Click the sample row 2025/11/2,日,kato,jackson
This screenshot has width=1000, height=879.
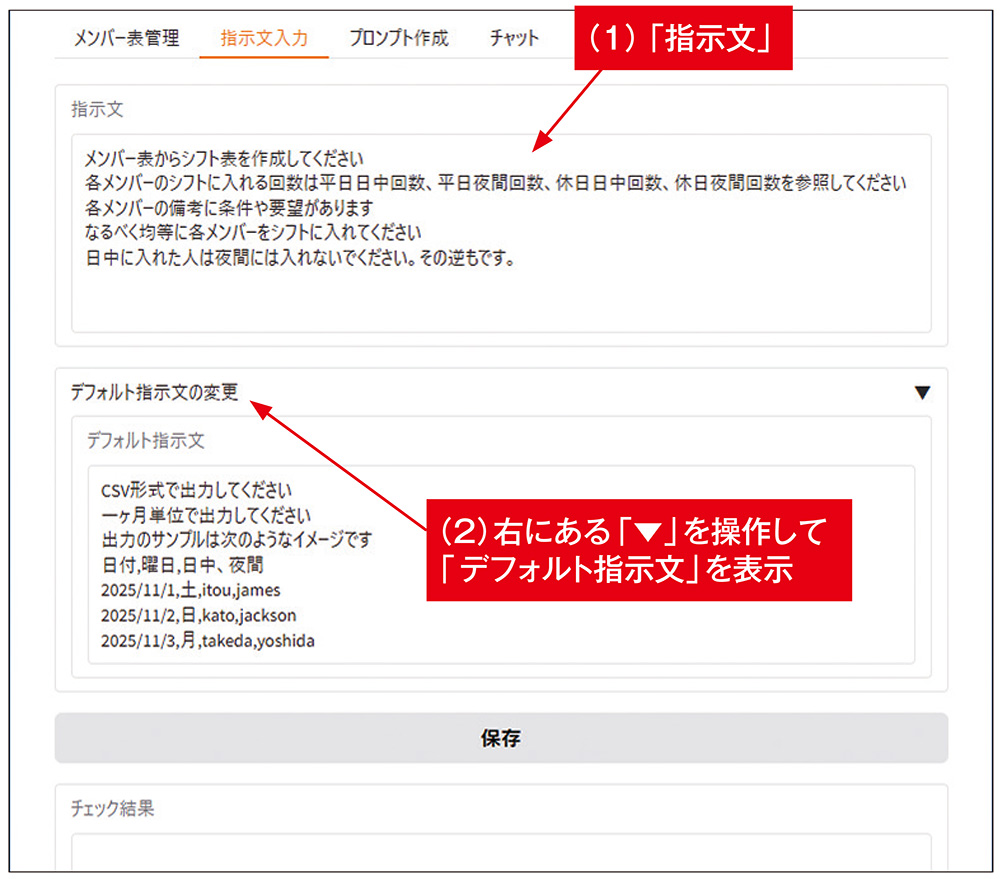point(198,616)
